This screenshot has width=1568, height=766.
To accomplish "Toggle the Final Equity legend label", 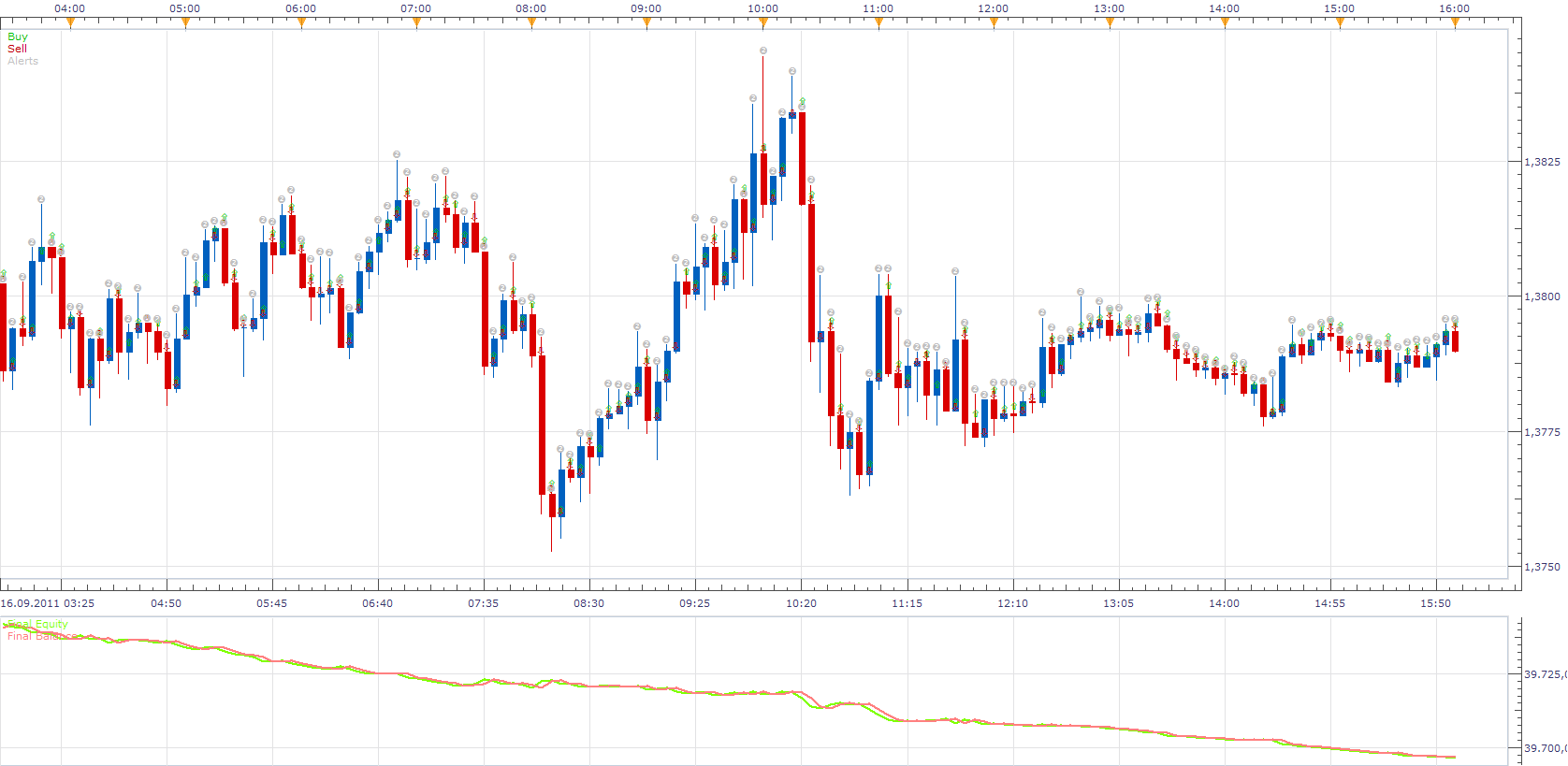I will pos(37,624).
